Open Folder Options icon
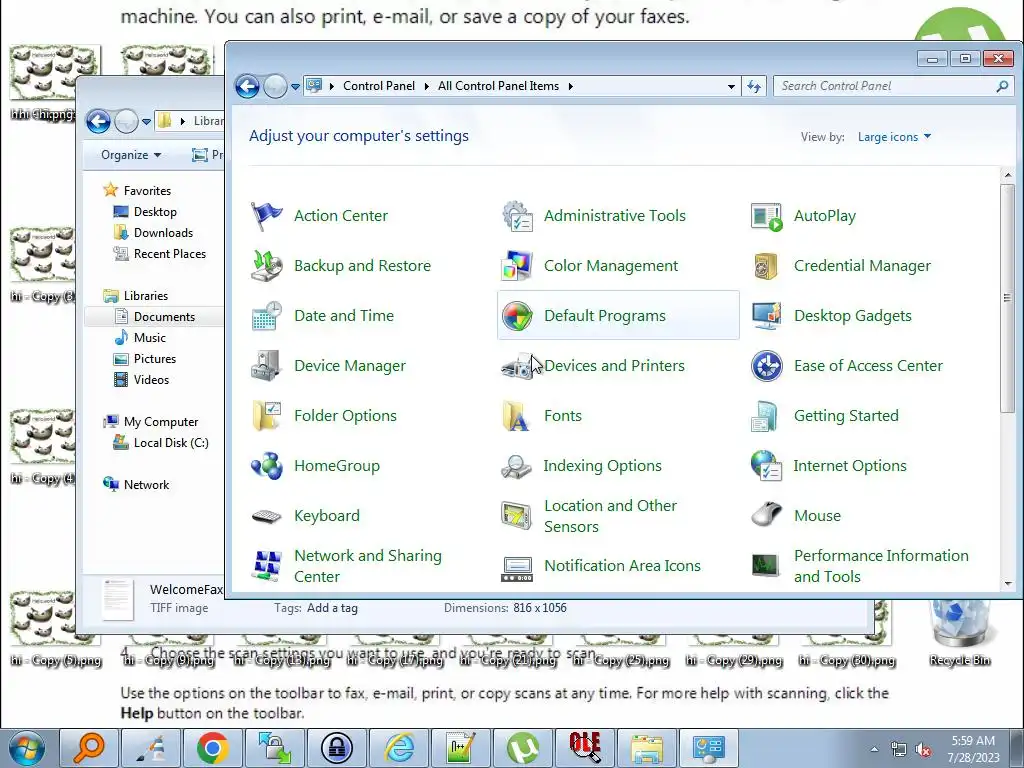The image size is (1024, 768). [266, 416]
